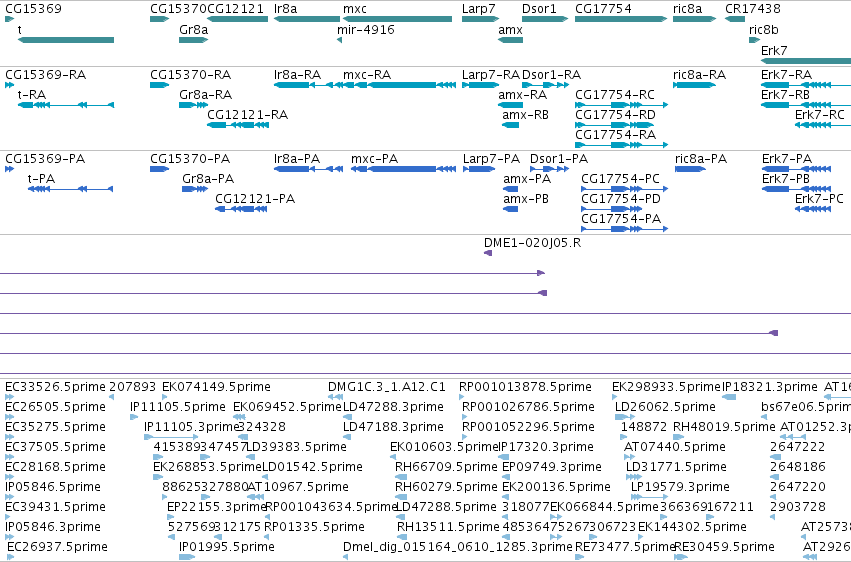Click the CG15369-RA transcript label

46,74
